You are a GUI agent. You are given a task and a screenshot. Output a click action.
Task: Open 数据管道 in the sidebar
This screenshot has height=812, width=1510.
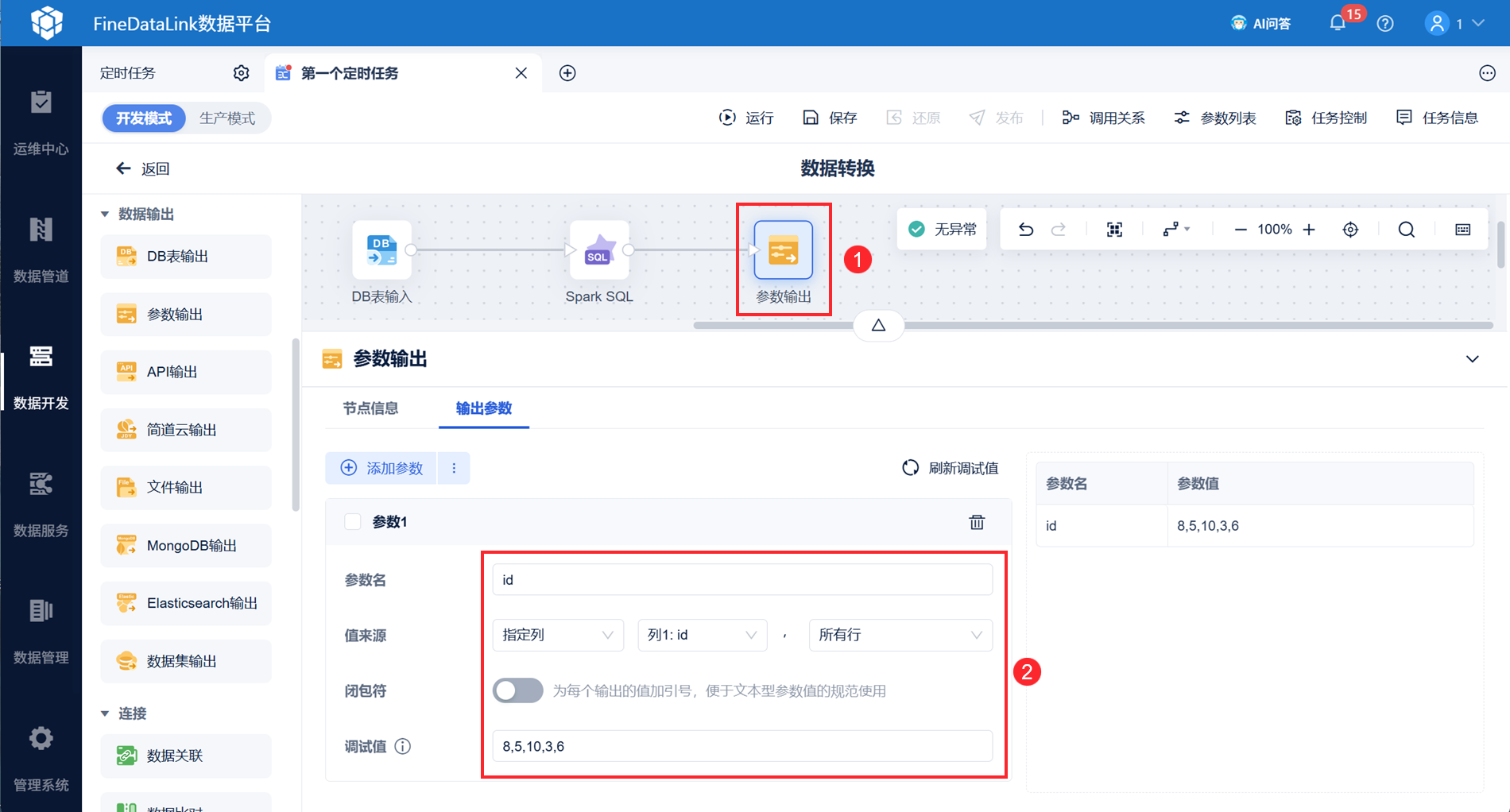[x=41, y=250]
